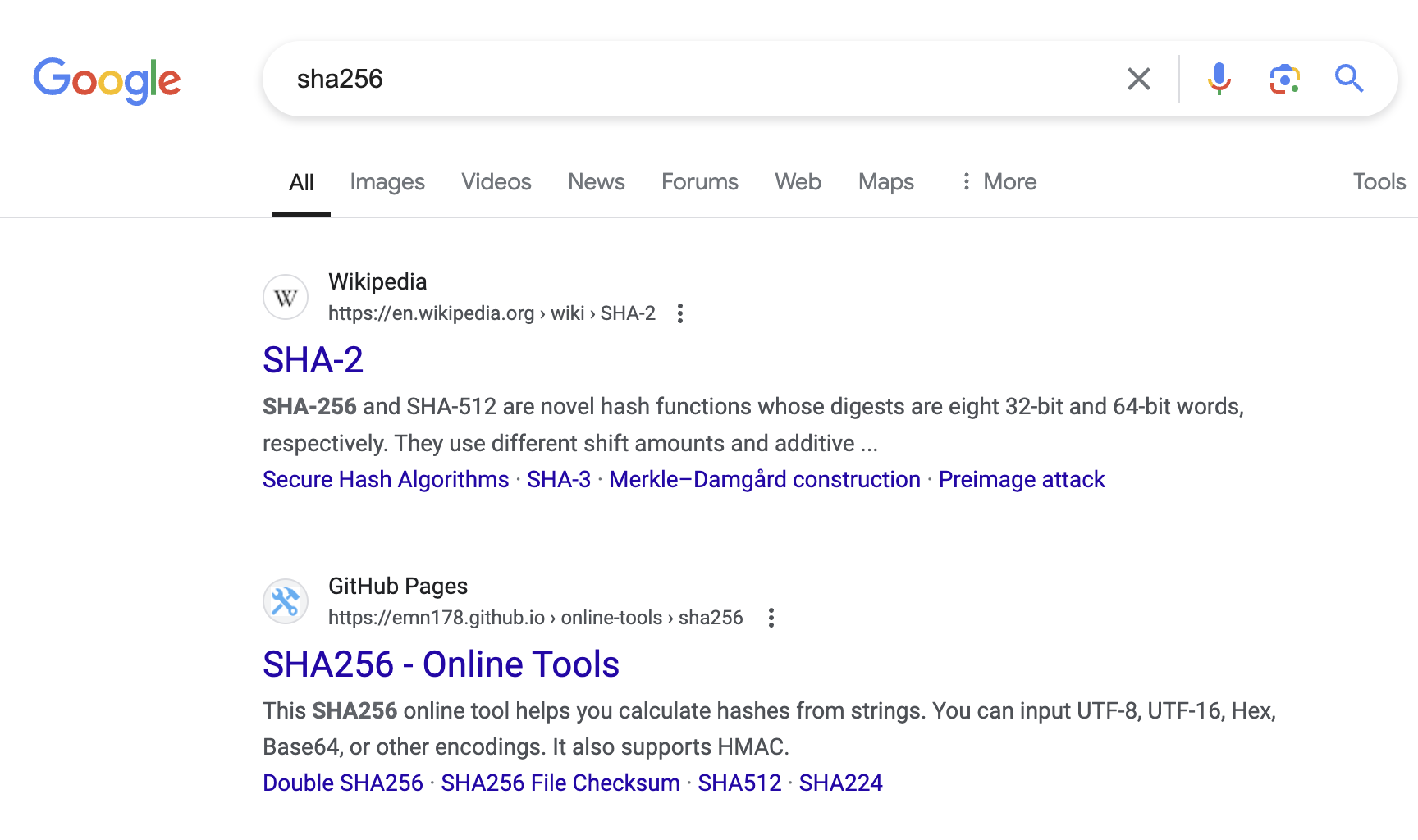Click the emn178.github.io online-tools URL text
1418x840 pixels.
[x=535, y=618]
